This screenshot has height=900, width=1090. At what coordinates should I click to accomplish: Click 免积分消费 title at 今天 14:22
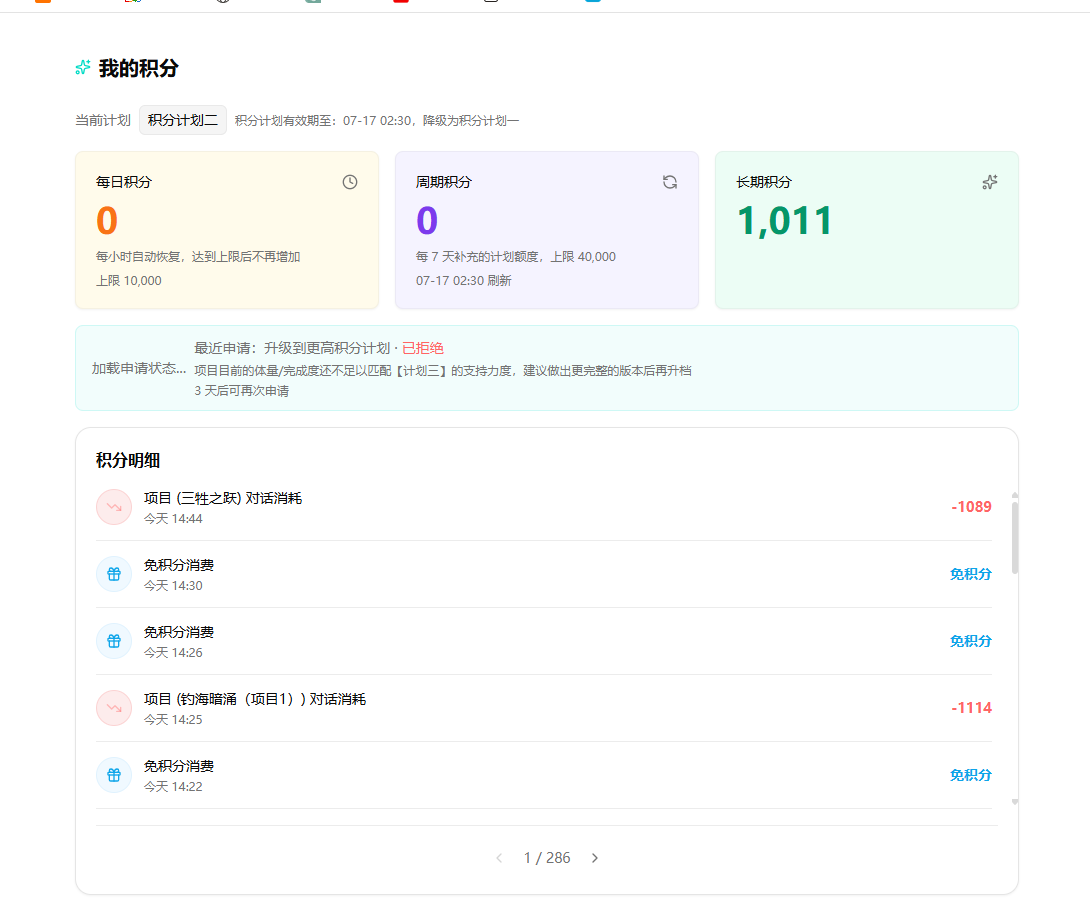coord(179,766)
